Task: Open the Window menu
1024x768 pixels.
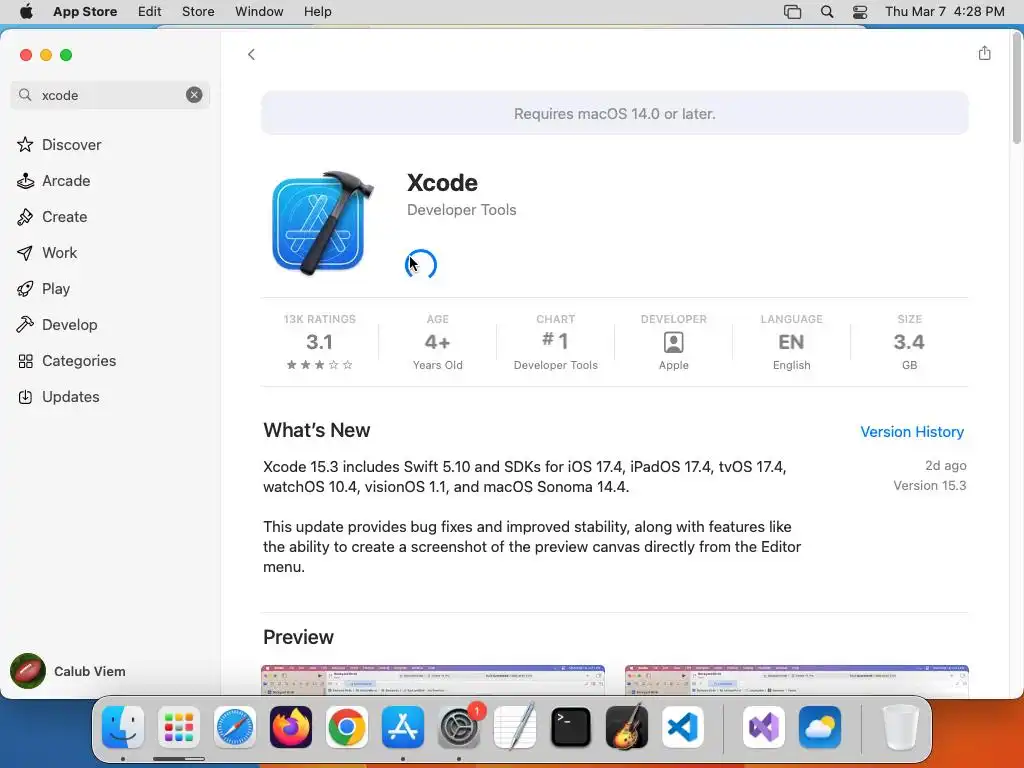Action: (259, 12)
